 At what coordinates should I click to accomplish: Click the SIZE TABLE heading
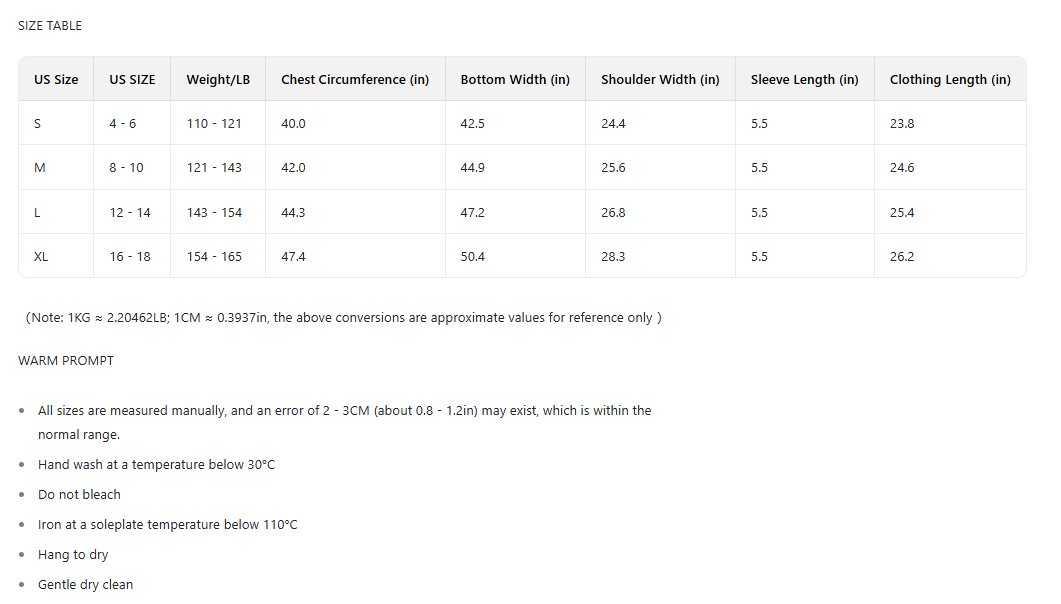pyautogui.click(x=50, y=26)
